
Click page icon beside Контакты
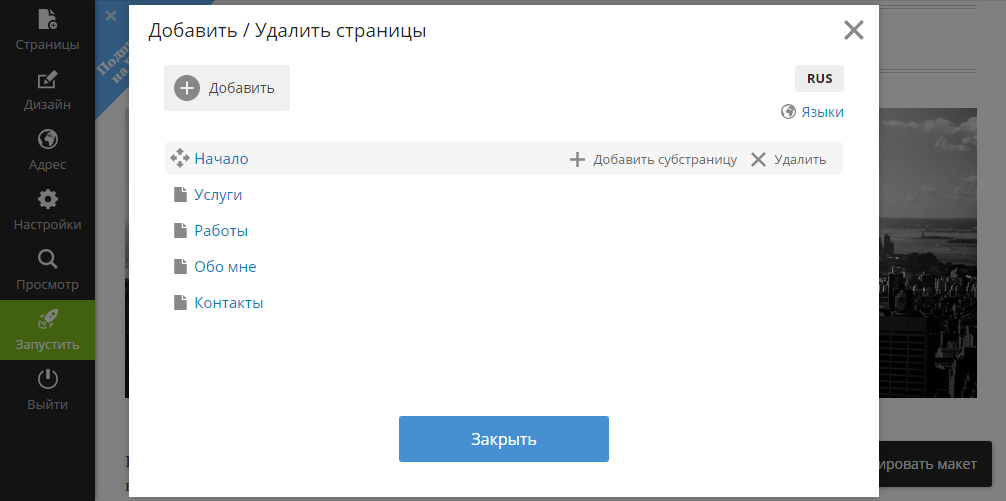pyautogui.click(x=180, y=302)
